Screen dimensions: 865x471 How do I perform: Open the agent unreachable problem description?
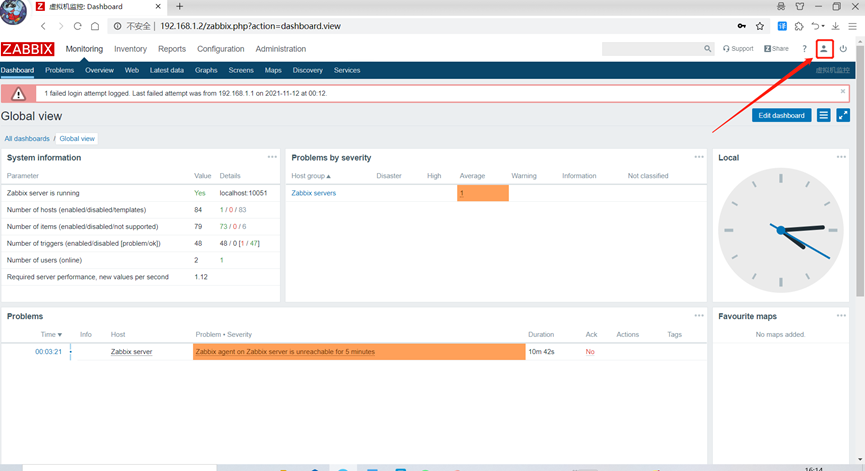click(285, 351)
